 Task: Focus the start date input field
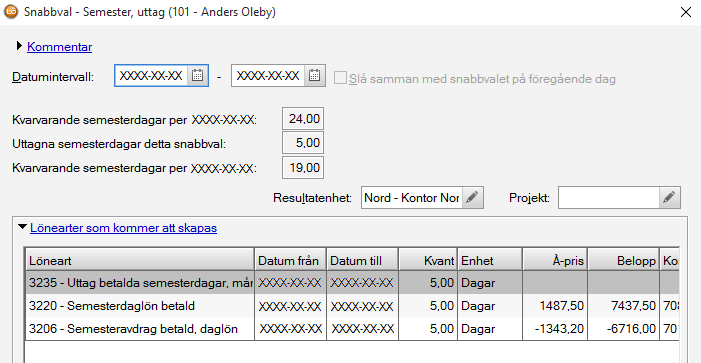152,76
